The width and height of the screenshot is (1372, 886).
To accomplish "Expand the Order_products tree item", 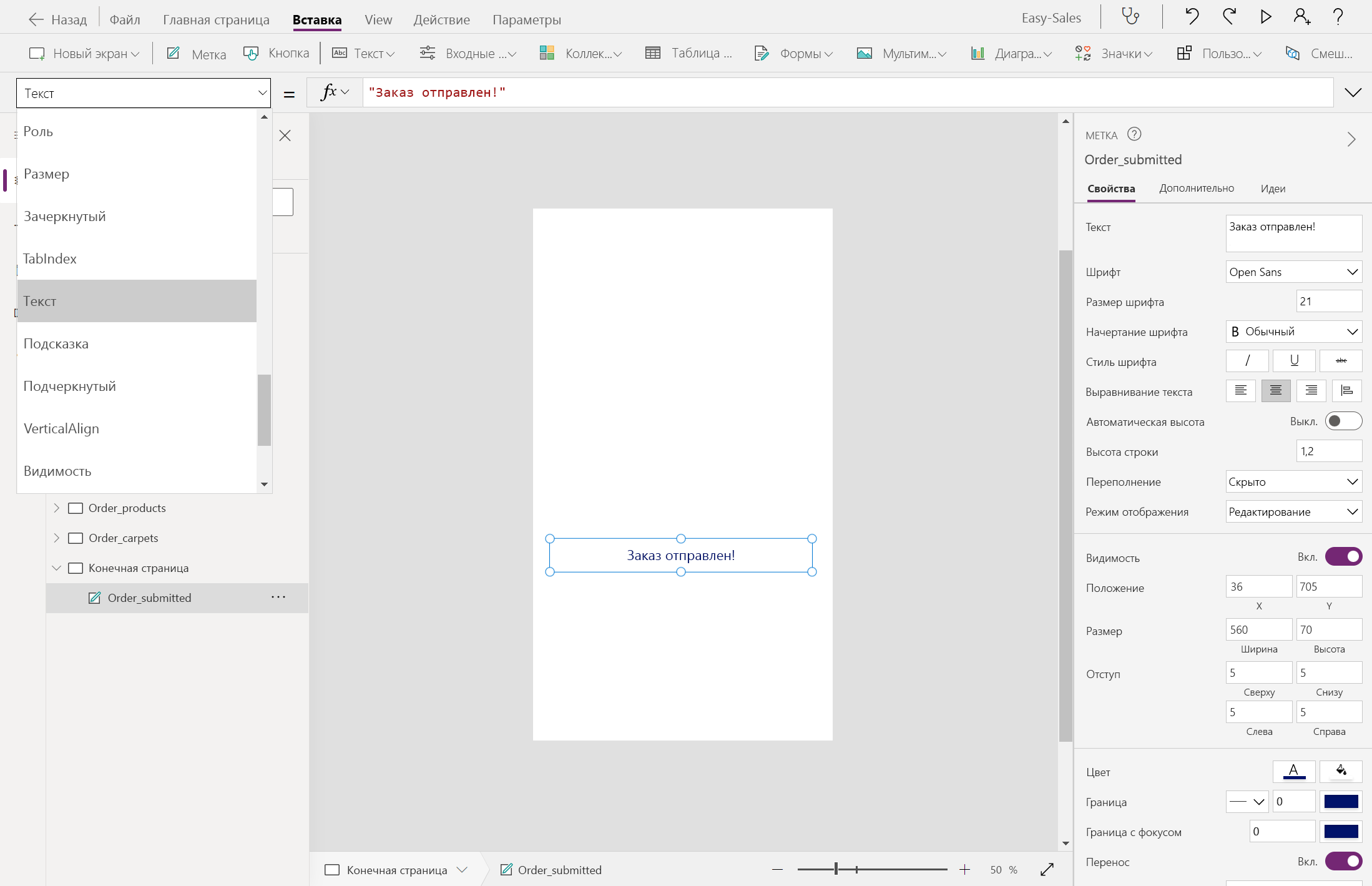I will 56,508.
